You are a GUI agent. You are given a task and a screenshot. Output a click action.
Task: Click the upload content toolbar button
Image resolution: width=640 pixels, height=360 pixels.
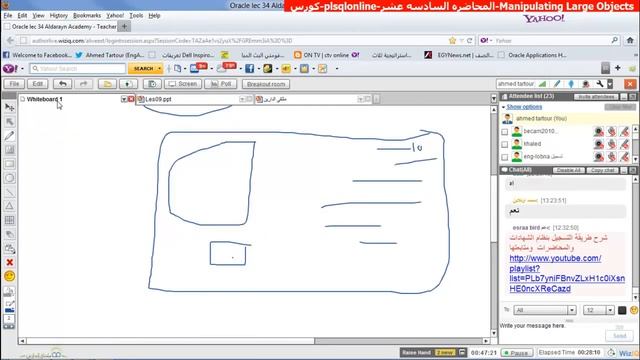128,84
